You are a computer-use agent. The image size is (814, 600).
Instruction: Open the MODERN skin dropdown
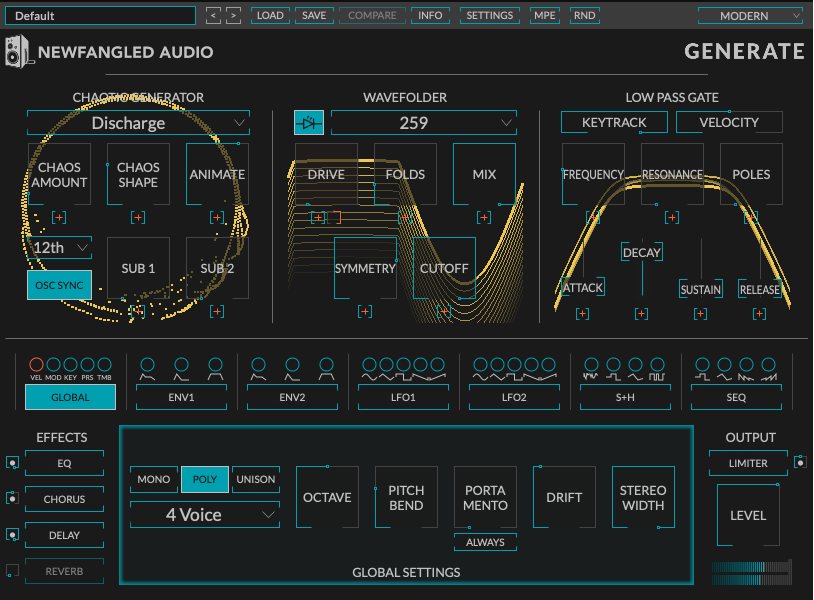pyautogui.click(x=749, y=15)
